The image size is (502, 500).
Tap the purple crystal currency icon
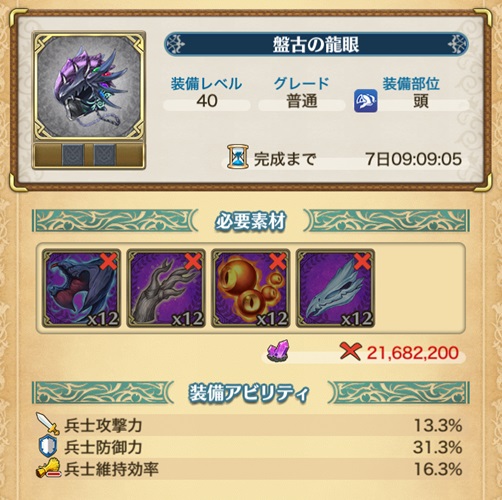point(279,351)
